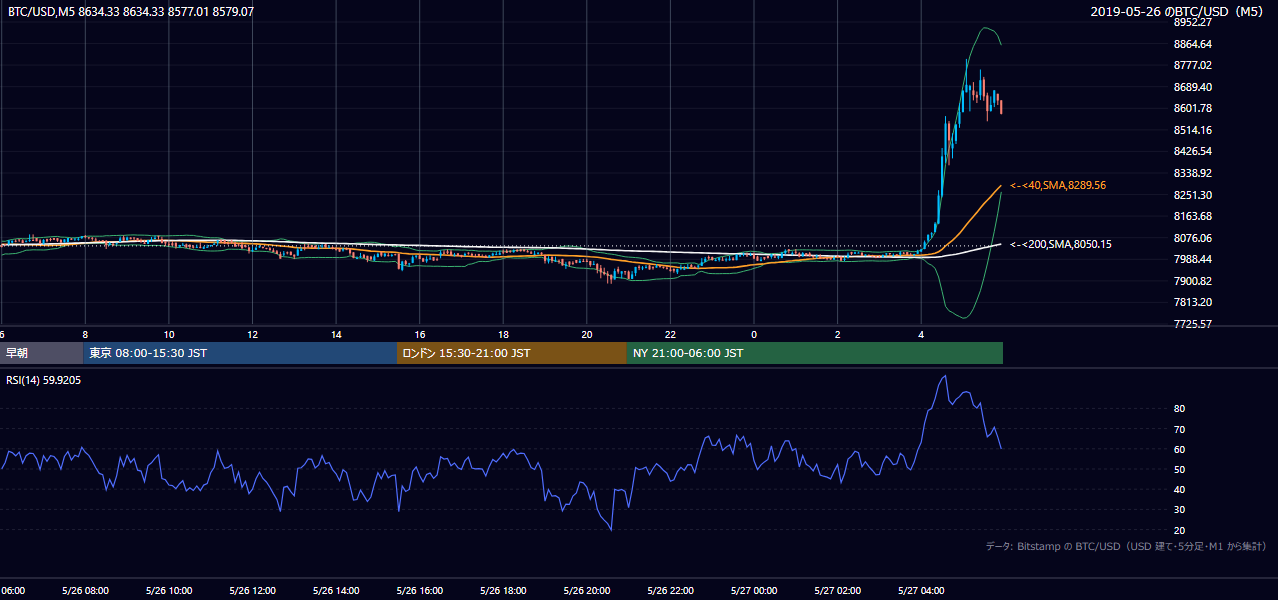Screen dimensions: 1278x600
Task: Click RSI axis level 40
Action: [1180, 489]
